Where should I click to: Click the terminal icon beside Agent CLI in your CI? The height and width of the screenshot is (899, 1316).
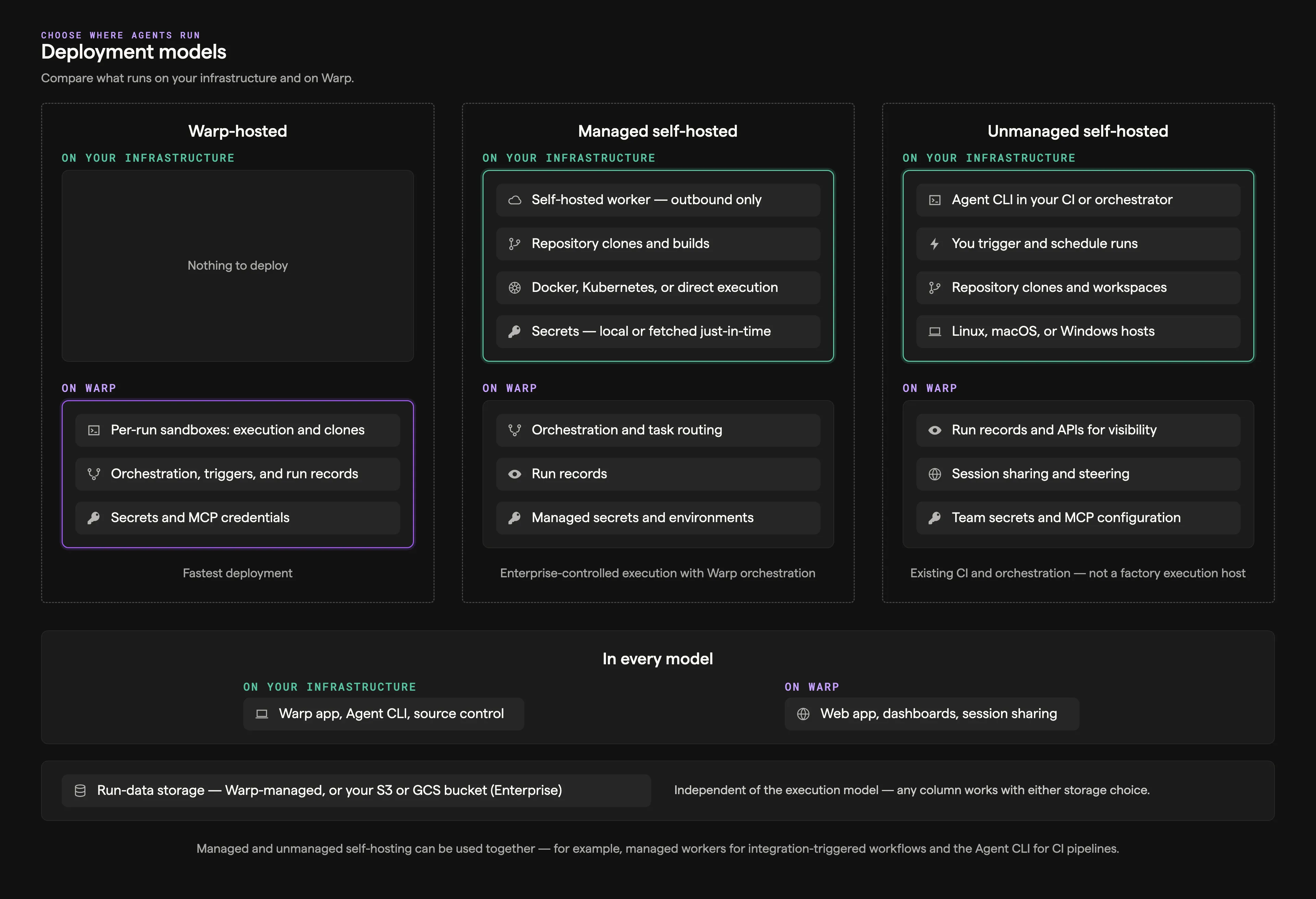pos(935,200)
